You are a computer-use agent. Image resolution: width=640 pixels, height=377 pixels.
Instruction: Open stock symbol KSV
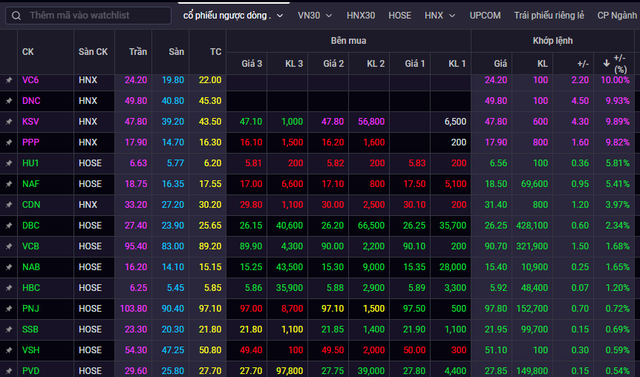pyautogui.click(x=31, y=122)
